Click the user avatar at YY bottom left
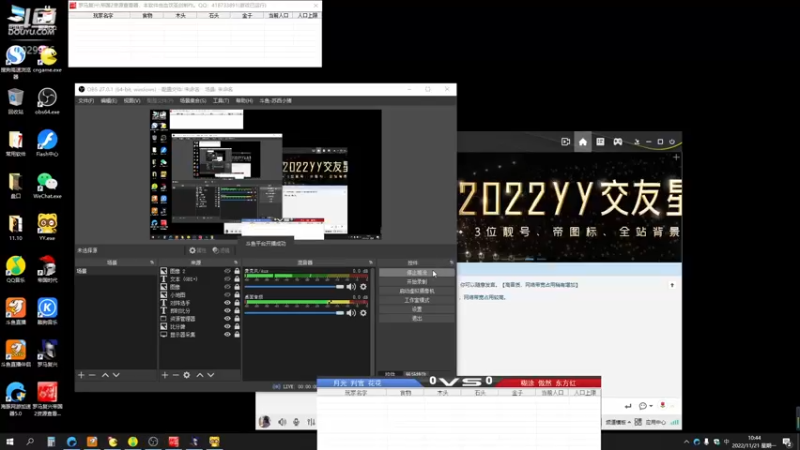The image size is (800, 450). tap(264, 422)
